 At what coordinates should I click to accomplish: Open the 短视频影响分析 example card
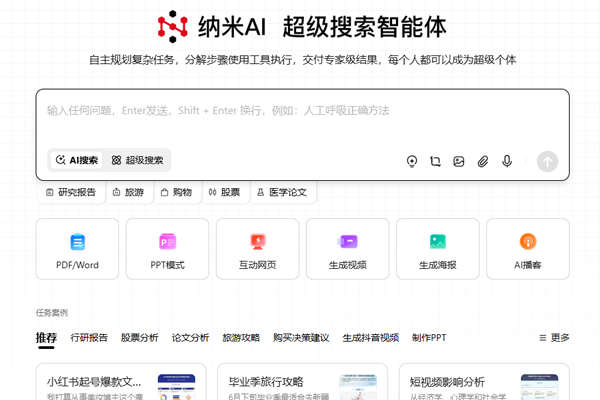(x=484, y=382)
